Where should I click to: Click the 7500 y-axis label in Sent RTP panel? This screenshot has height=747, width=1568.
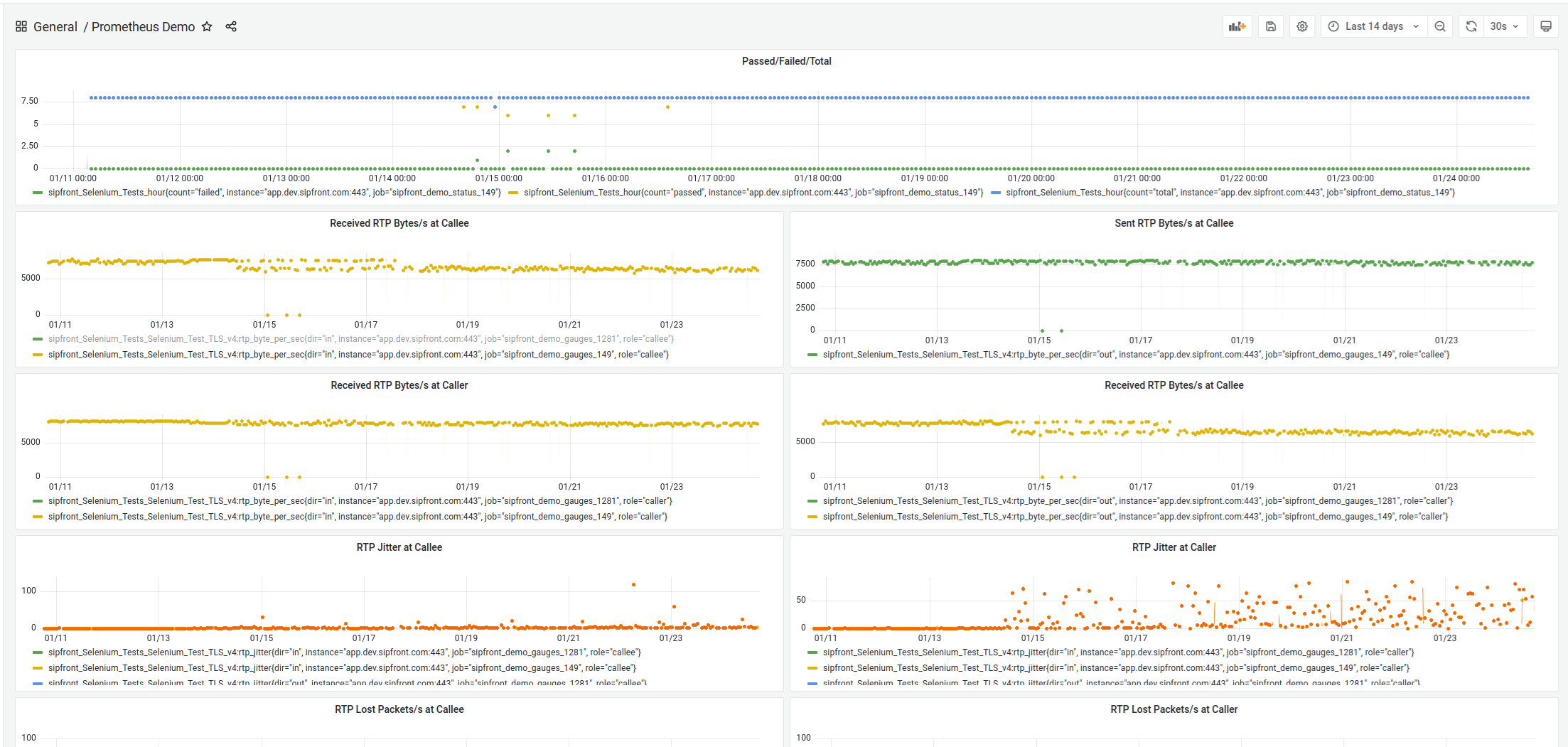805,264
